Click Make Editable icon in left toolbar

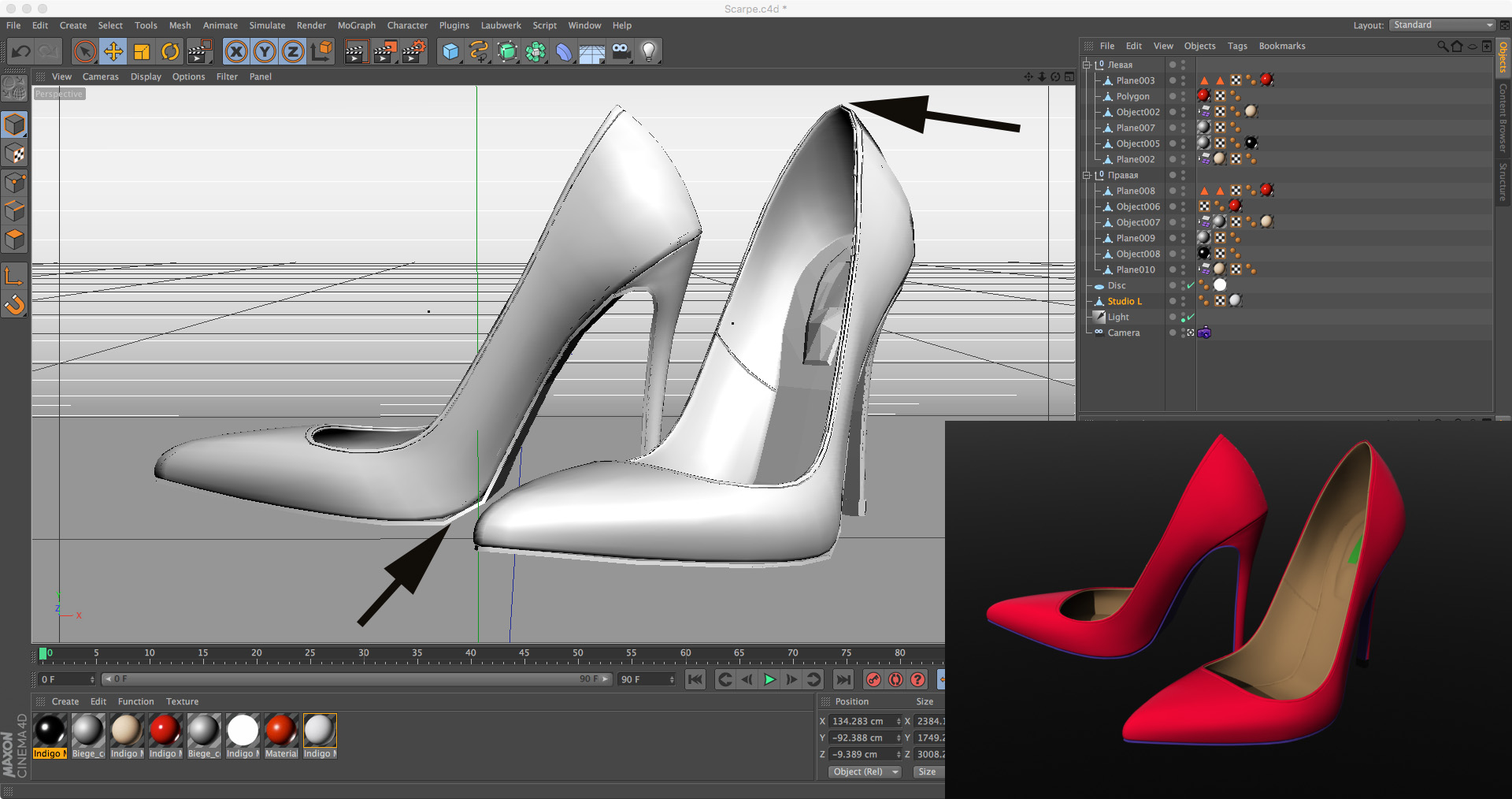pyautogui.click(x=14, y=88)
